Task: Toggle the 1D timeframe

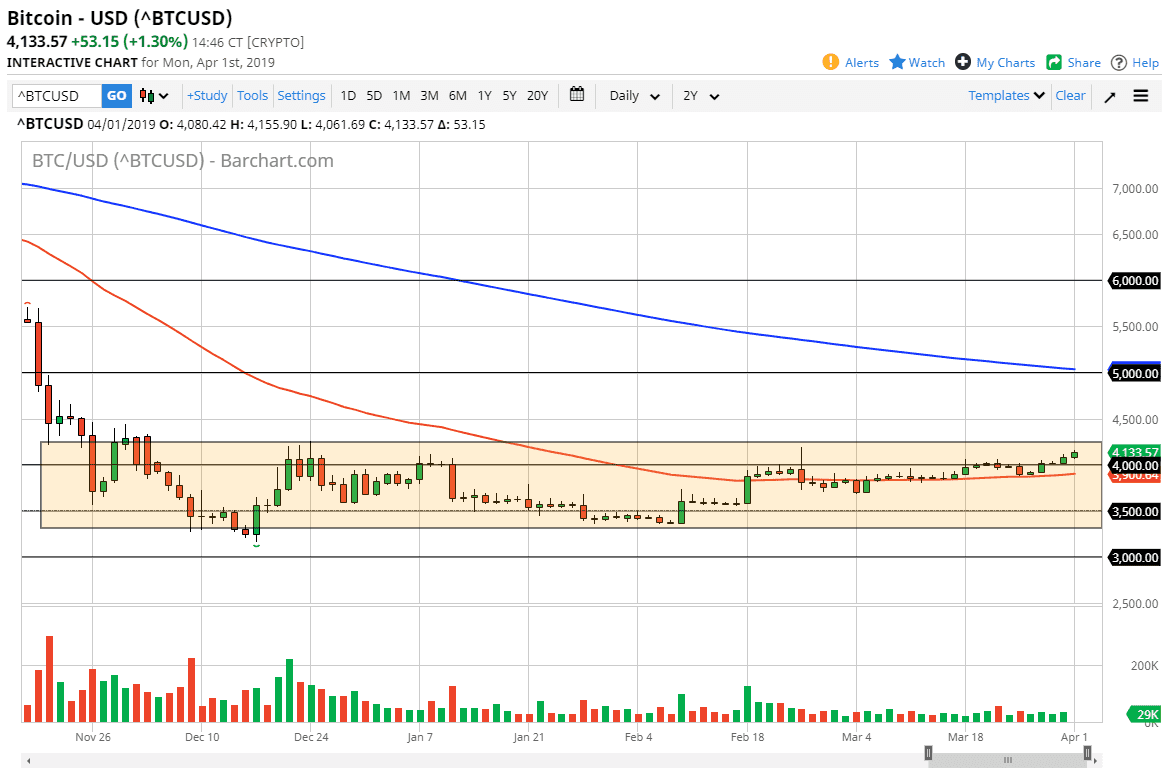Action: [x=348, y=95]
